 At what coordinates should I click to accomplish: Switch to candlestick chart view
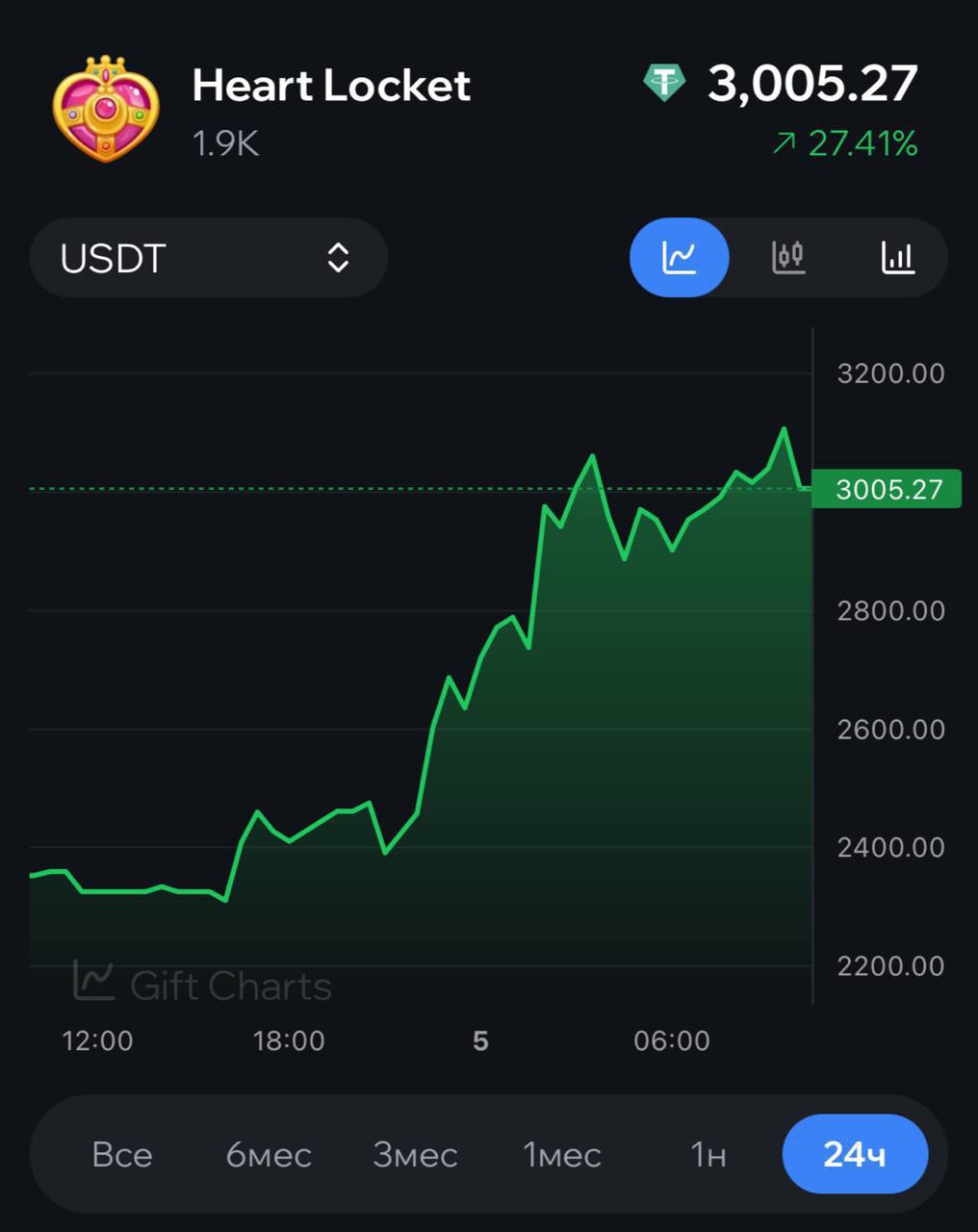[788, 258]
